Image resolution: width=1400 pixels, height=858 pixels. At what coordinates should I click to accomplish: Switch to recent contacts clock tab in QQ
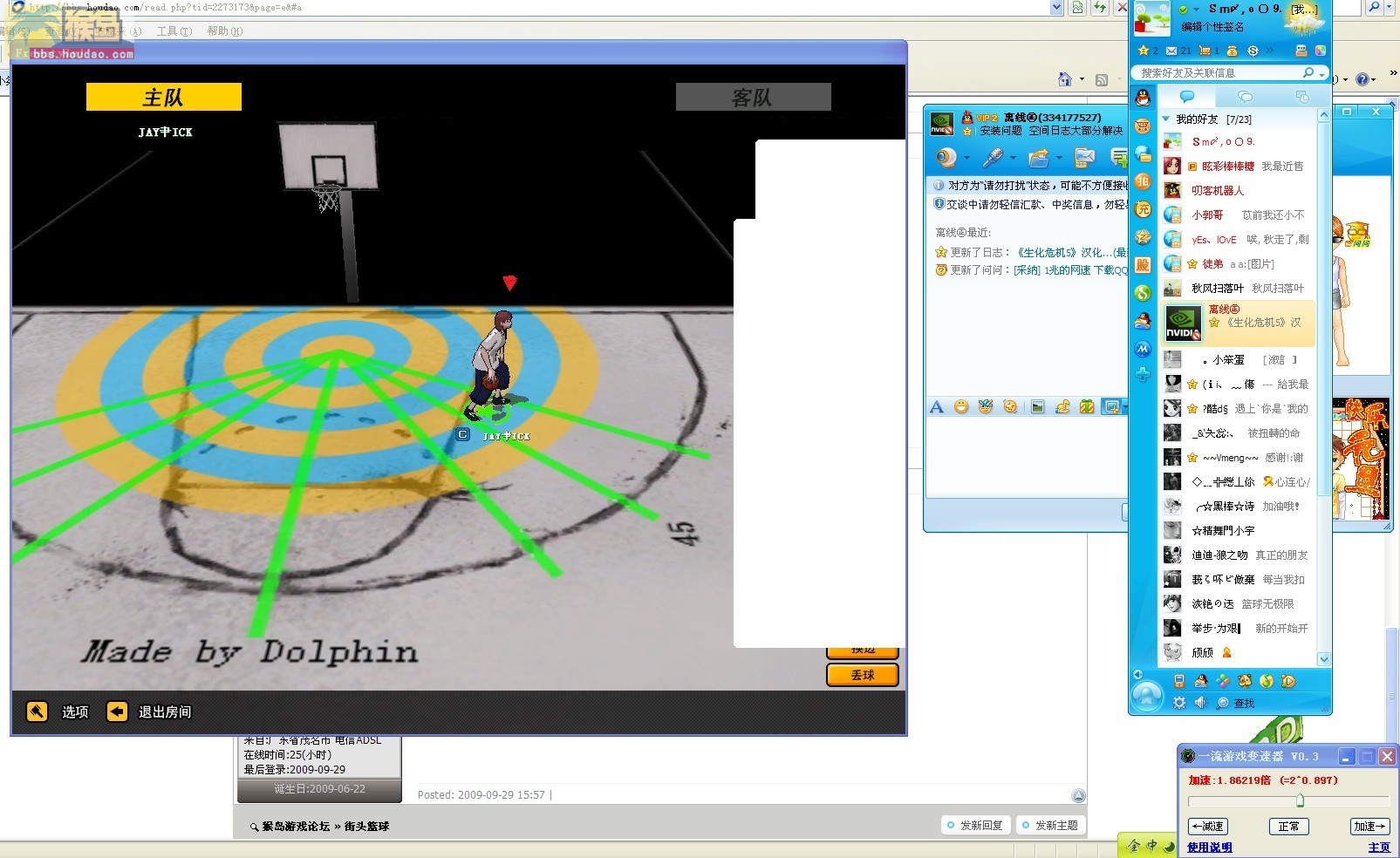[x=1302, y=96]
